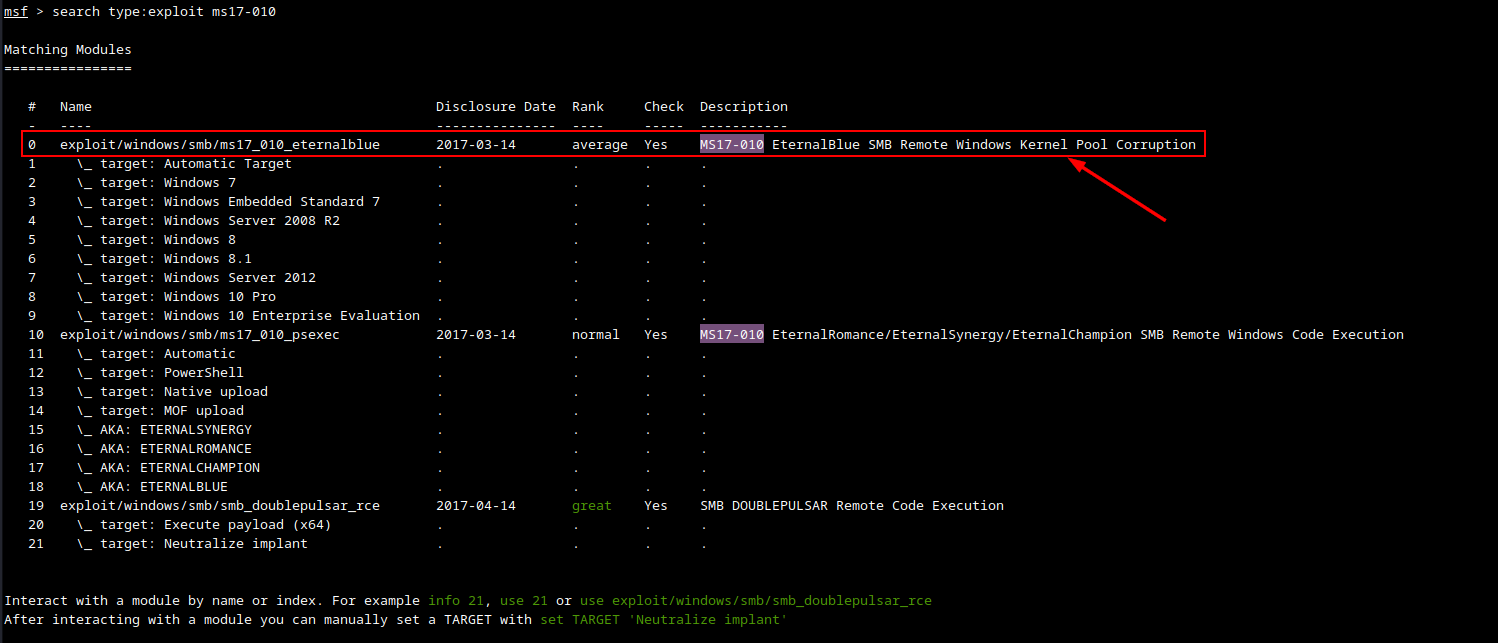Click the 'Name' column header
This screenshot has width=1498, height=643.
(x=75, y=107)
